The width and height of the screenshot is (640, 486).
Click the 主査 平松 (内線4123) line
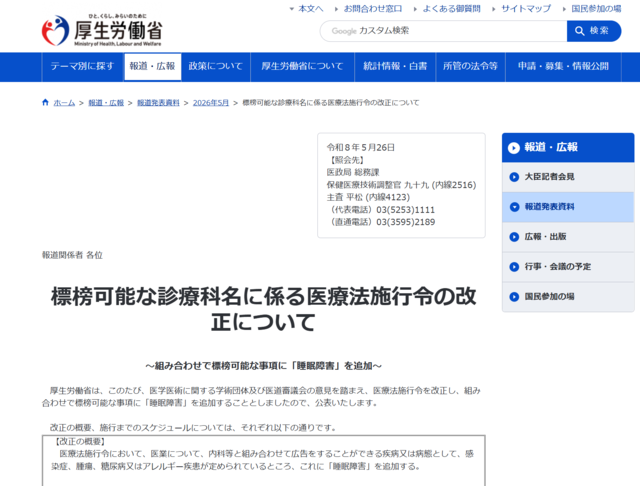point(368,198)
